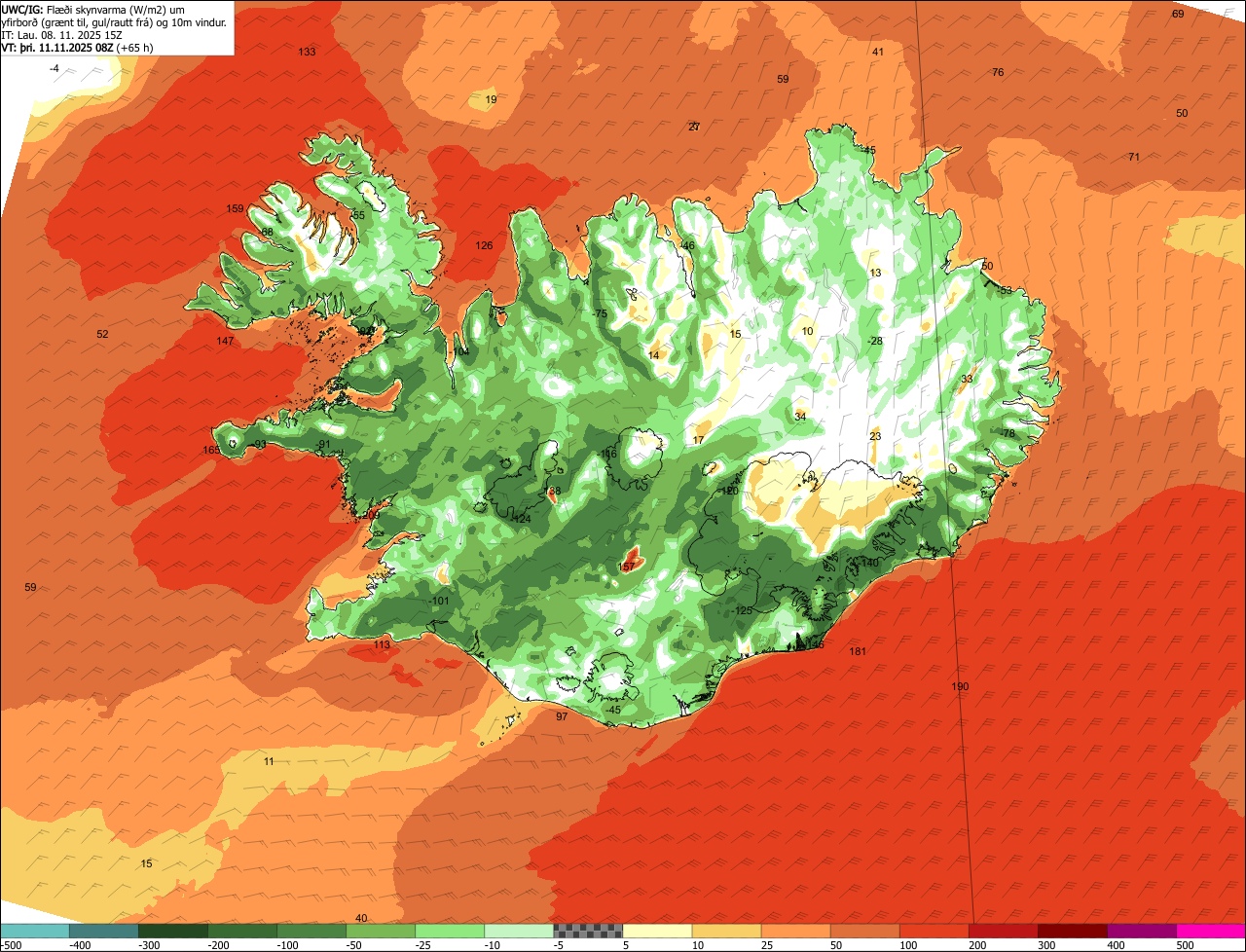Select the value 17 in central Iceland
The image size is (1246, 952).
(x=698, y=440)
